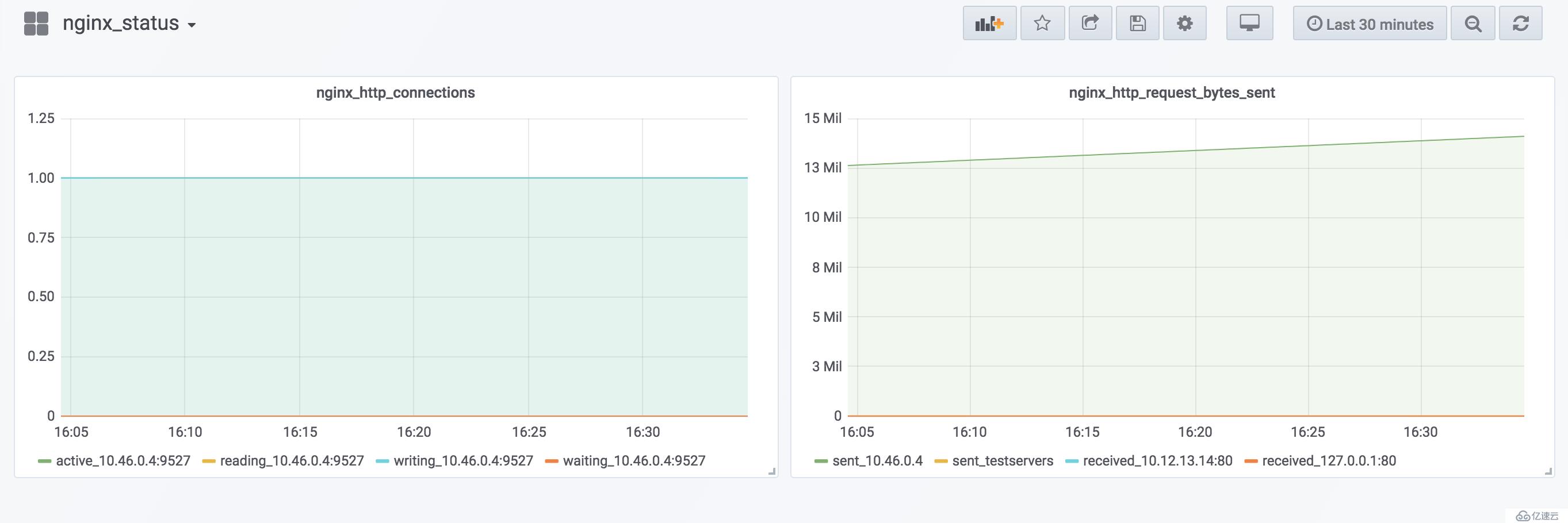This screenshot has height=523, width=1568.
Task: Save the dashboard with floppy icon
Action: point(1137,24)
